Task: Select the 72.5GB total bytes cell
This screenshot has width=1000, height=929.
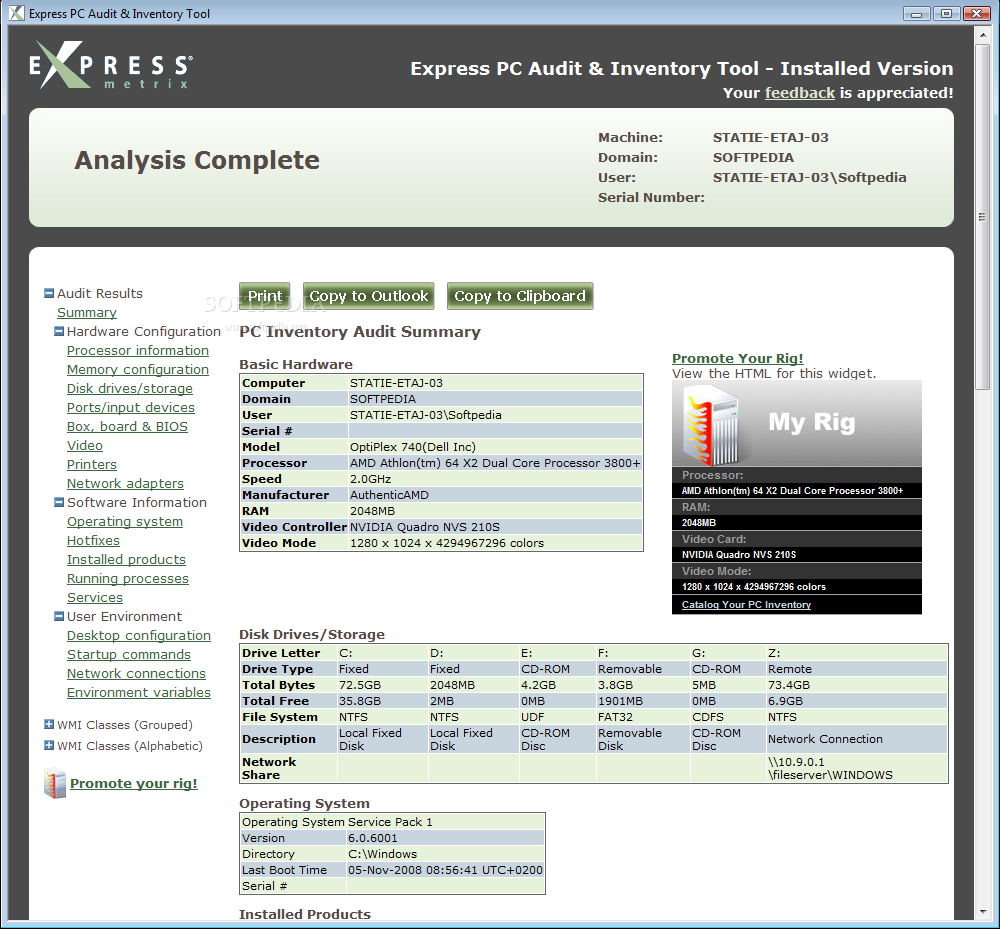Action: click(383, 685)
